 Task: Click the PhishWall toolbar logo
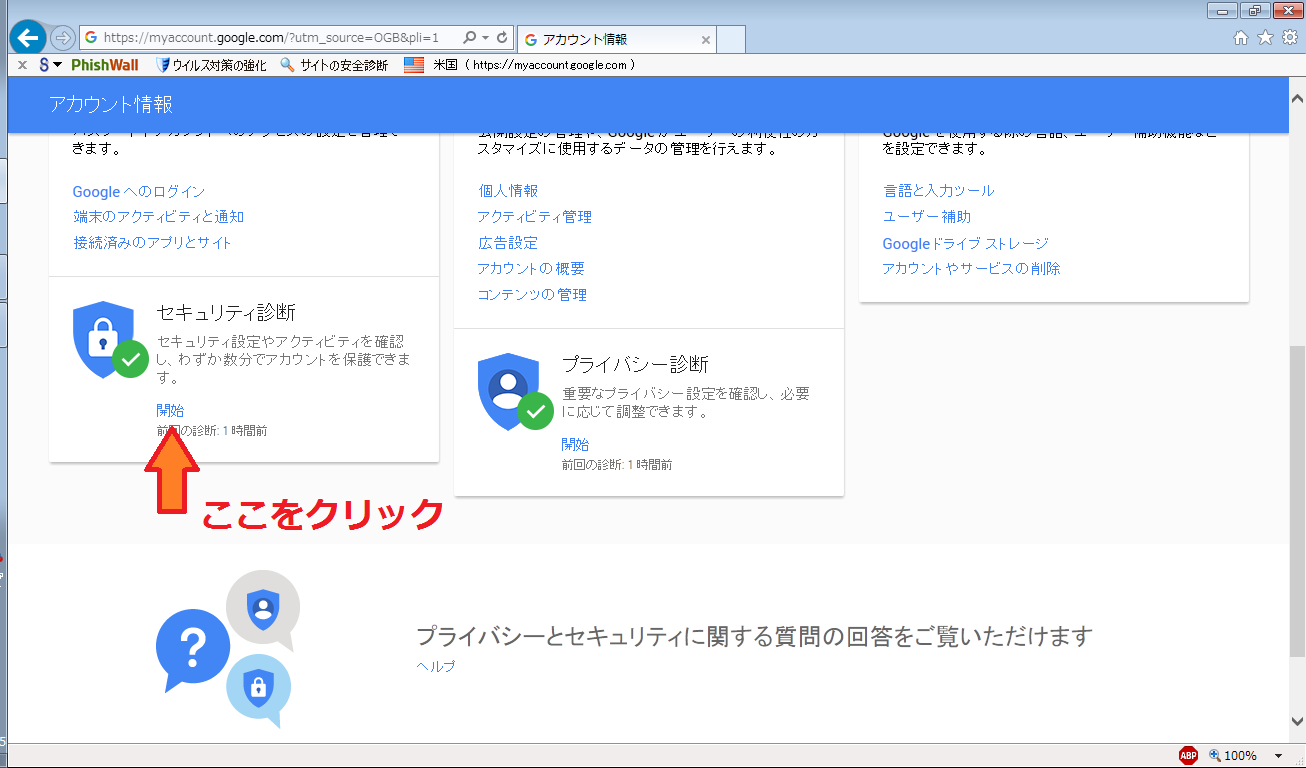pos(105,65)
